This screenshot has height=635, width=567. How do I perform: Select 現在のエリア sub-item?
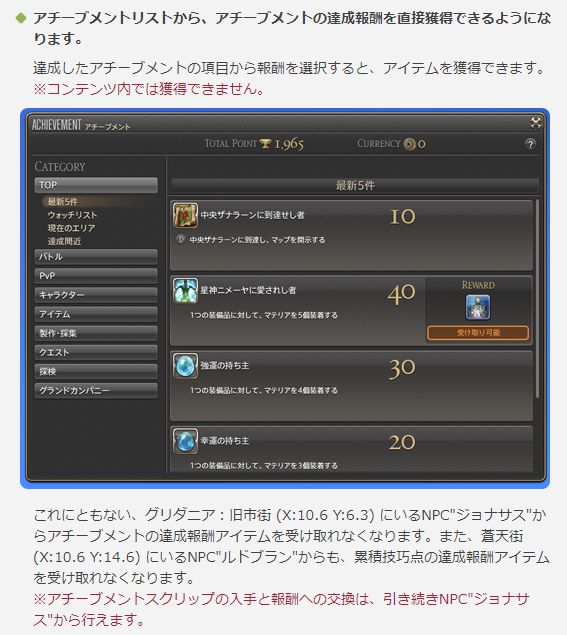tap(71, 228)
